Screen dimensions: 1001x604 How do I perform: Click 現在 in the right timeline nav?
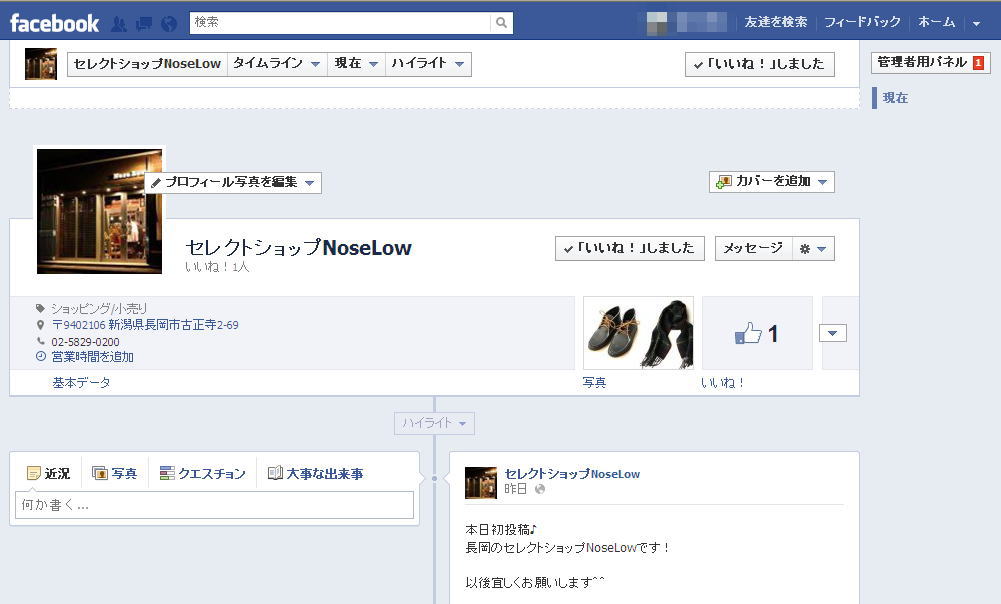895,98
